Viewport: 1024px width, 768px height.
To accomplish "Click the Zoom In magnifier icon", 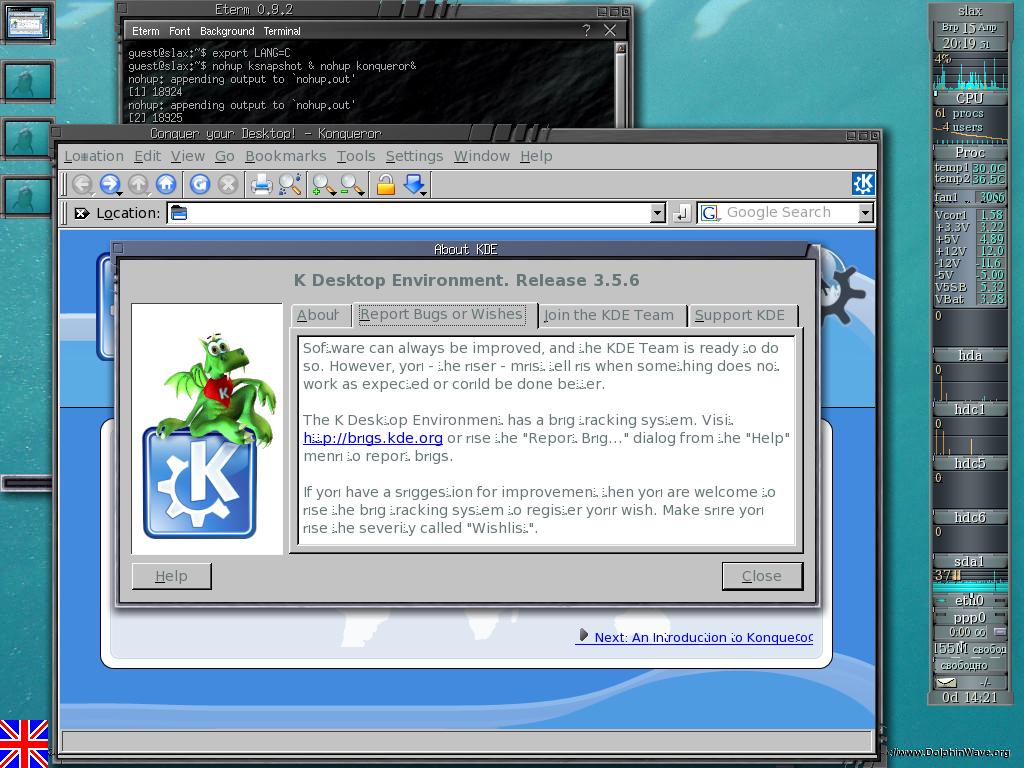I will coord(323,184).
